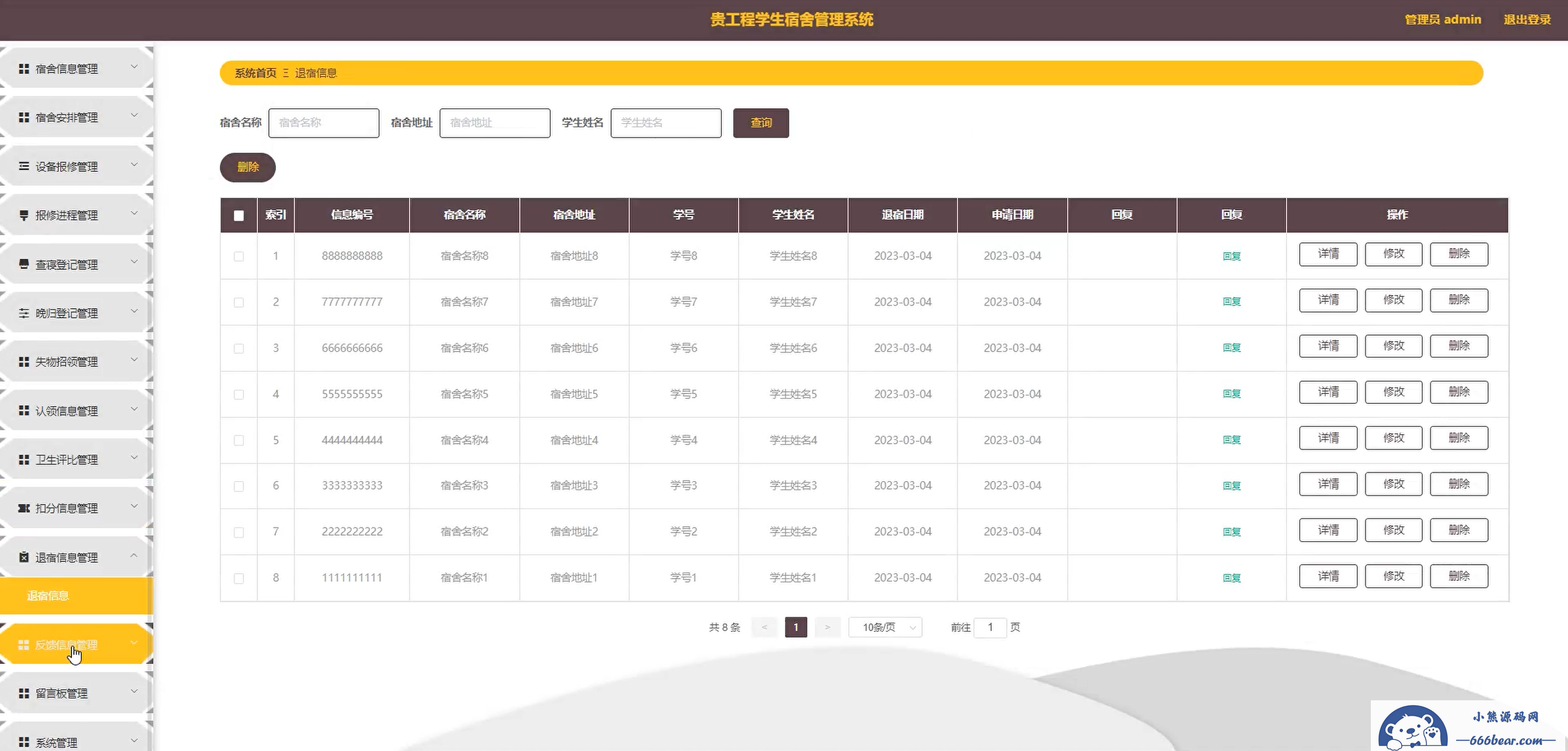Image resolution: width=1568 pixels, height=751 pixels.
Task: Check the row with 信息编号 1111111111
Action: 238,578
